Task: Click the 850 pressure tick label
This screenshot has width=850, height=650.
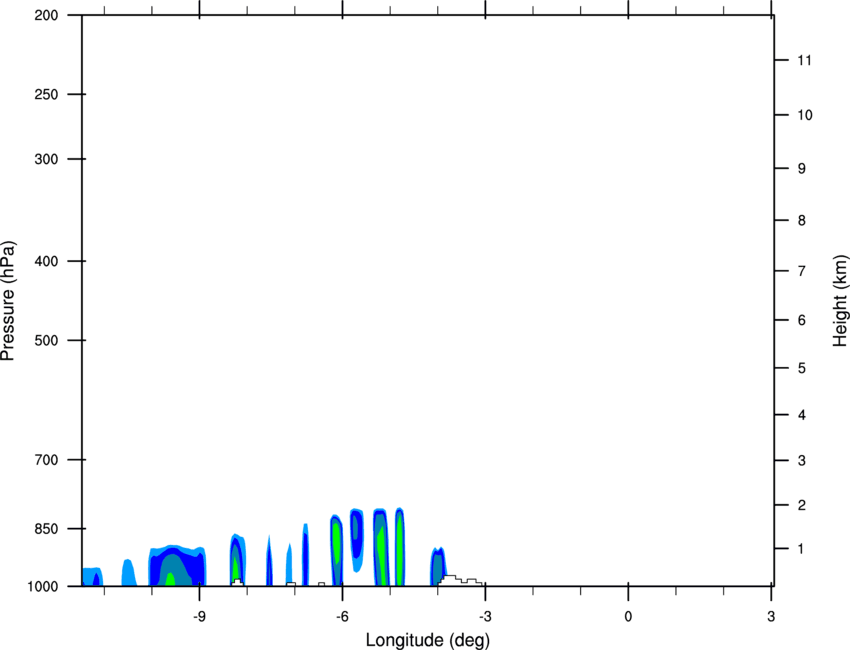Action: pyautogui.click(x=46, y=529)
